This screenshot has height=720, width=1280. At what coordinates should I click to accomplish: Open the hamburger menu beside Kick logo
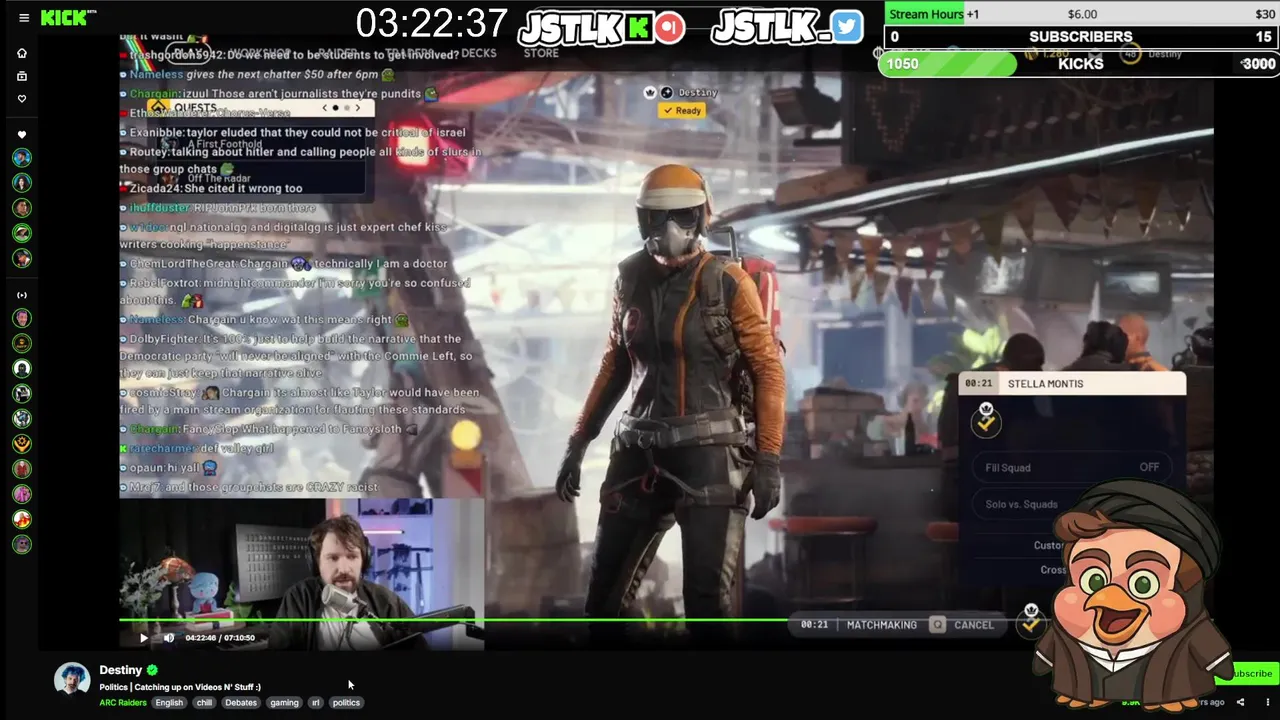(24, 17)
